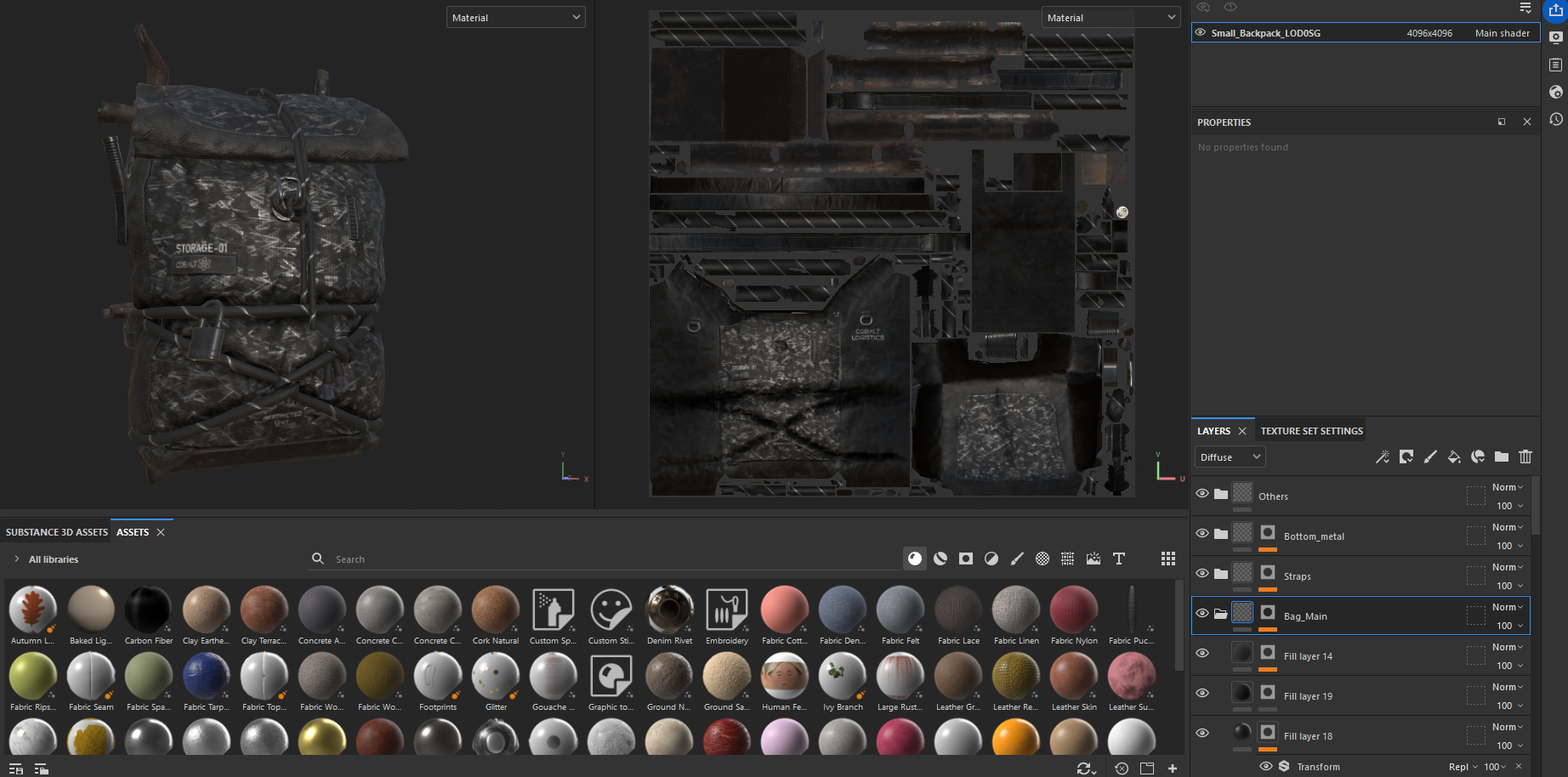This screenshot has height=777, width=1568.
Task: Filter assets by Filters half-circle icon
Action: pyautogui.click(x=991, y=559)
